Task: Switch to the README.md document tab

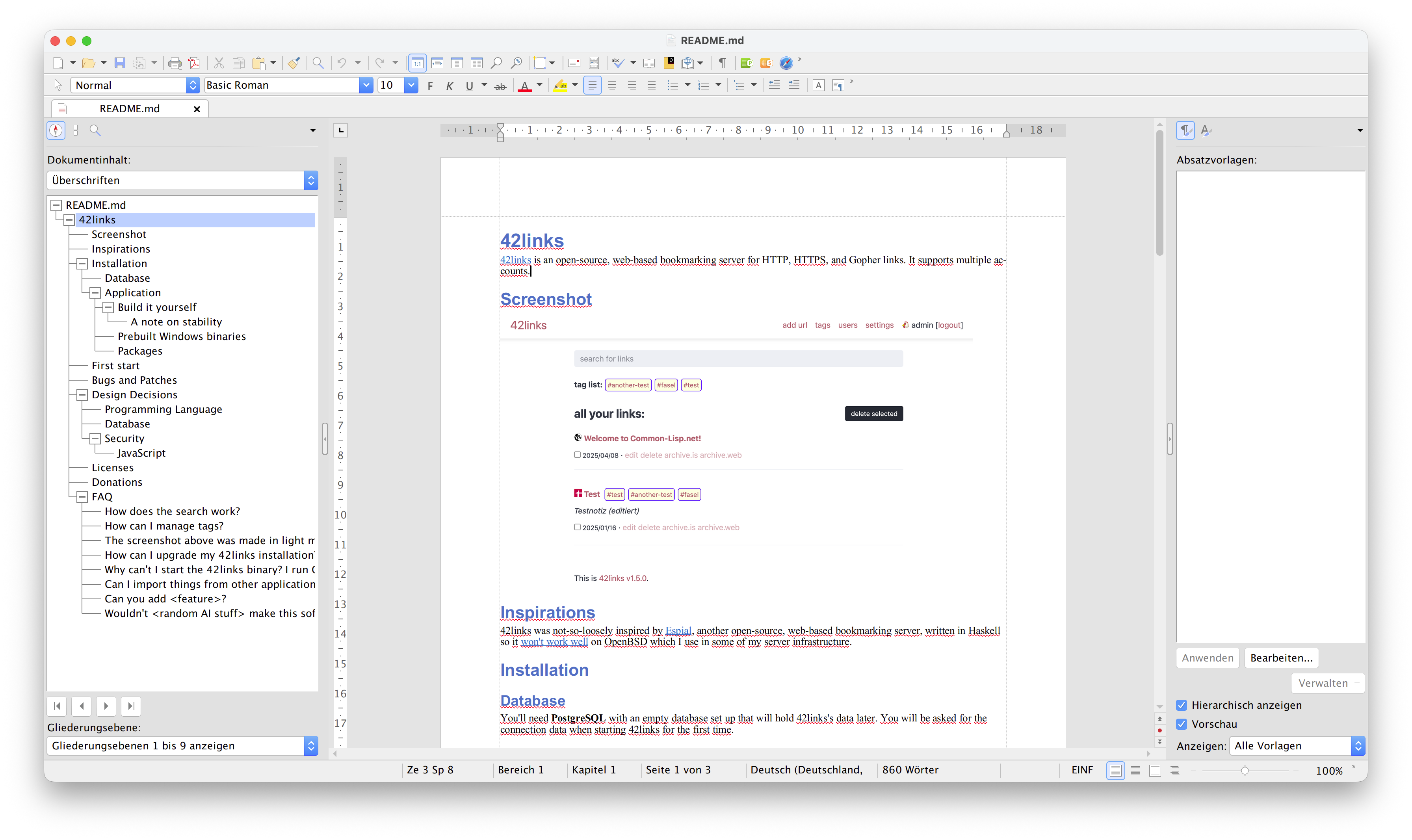Action: coord(130,109)
